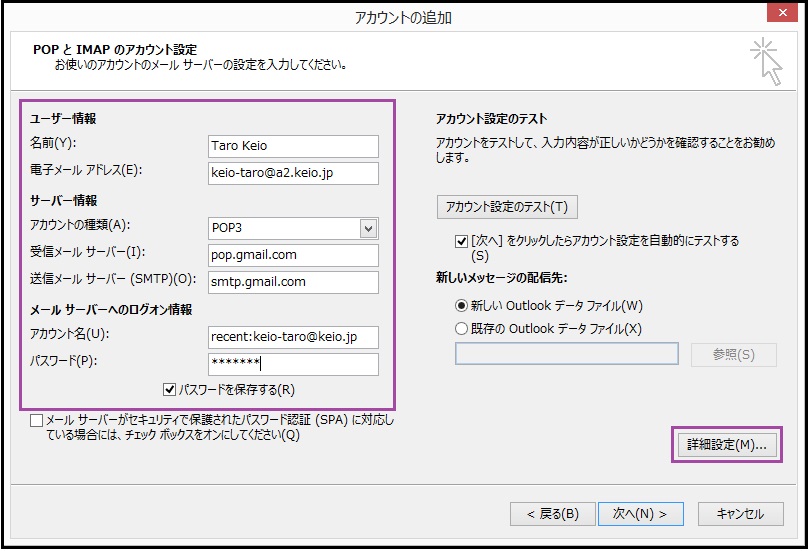
Task: Click the 電子メール アドレス input field
Action: pos(293,173)
